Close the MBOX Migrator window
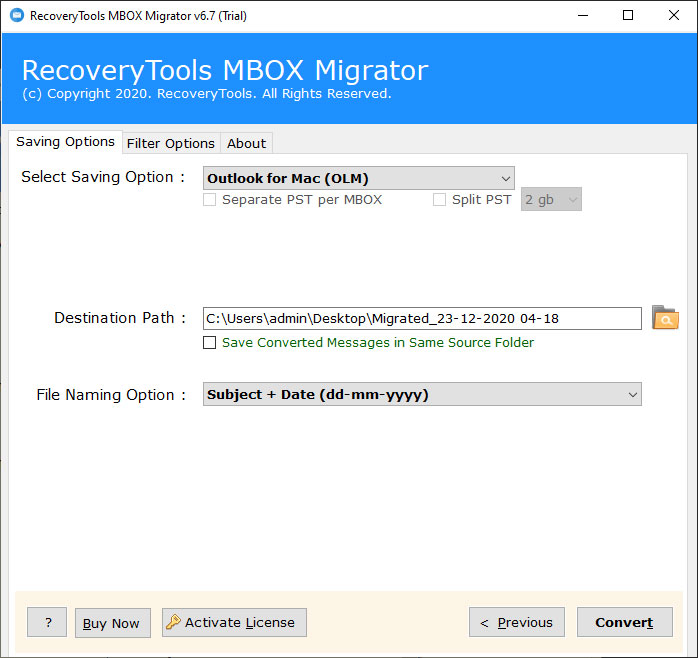This screenshot has height=658, width=698. 674,16
